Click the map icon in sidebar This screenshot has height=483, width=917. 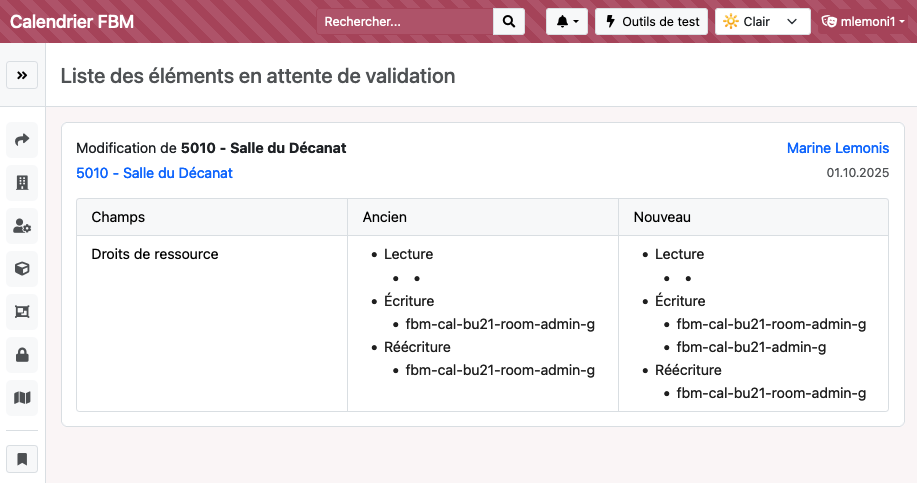pyautogui.click(x=22, y=398)
